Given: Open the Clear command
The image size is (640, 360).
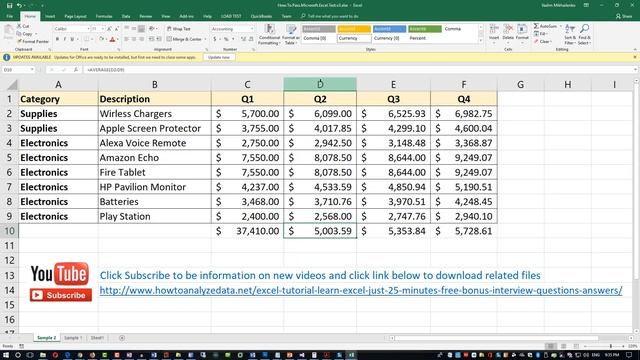Looking at the screenshot, I should [x=543, y=42].
